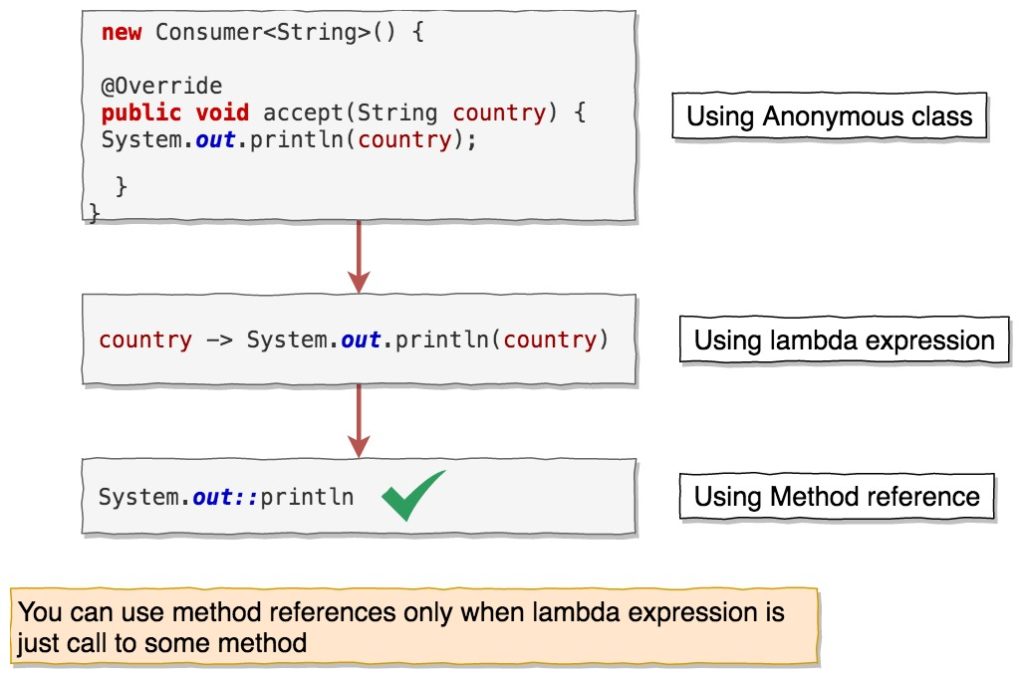Click "println" in the method reference box
The height and width of the screenshot is (679, 1024).
pyautogui.click(x=307, y=496)
